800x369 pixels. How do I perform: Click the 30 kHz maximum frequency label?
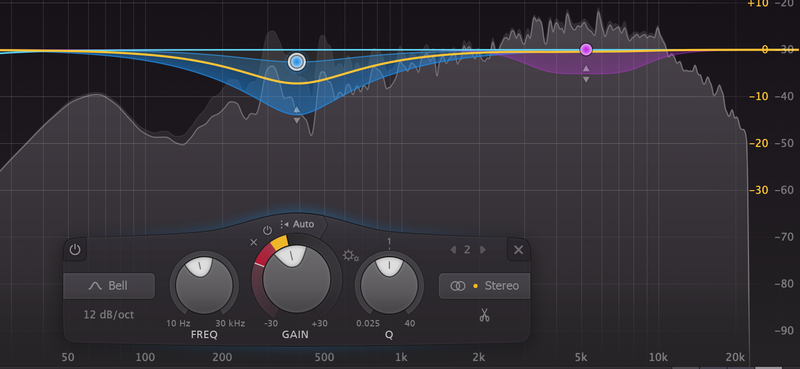(x=230, y=323)
